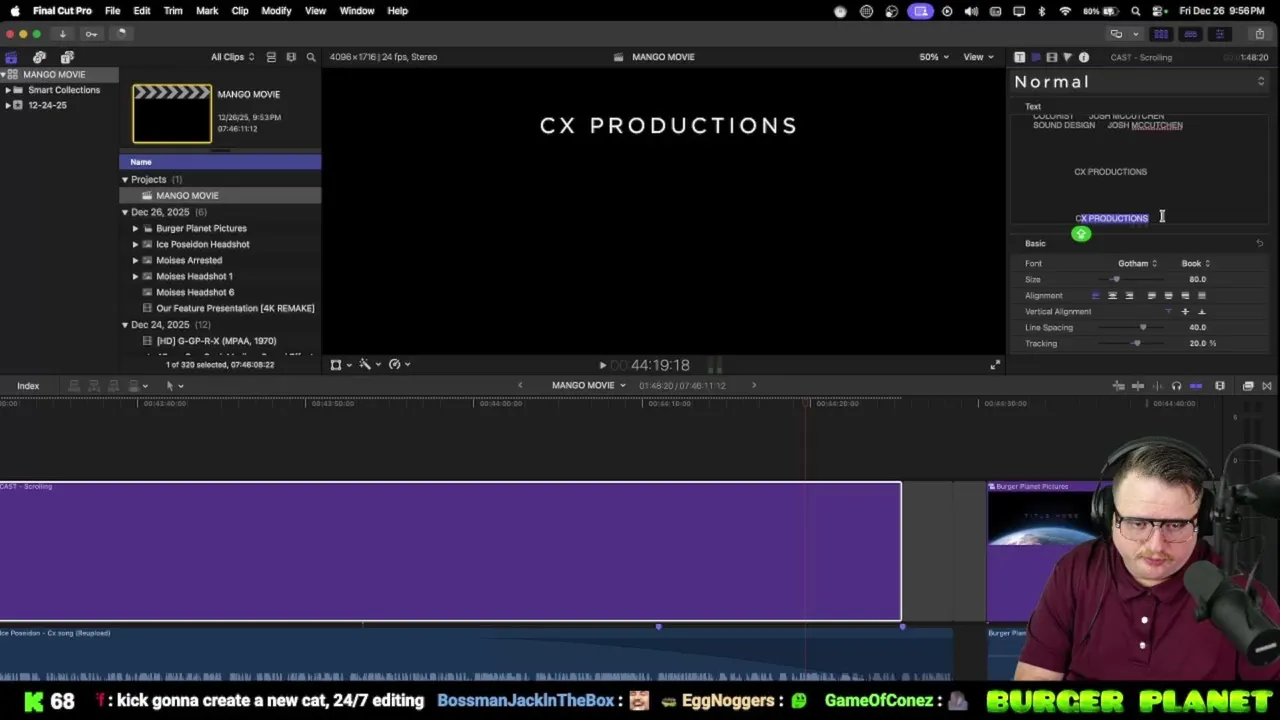Open the timeline Index button
Screen dimensions: 1280x720
point(28,386)
